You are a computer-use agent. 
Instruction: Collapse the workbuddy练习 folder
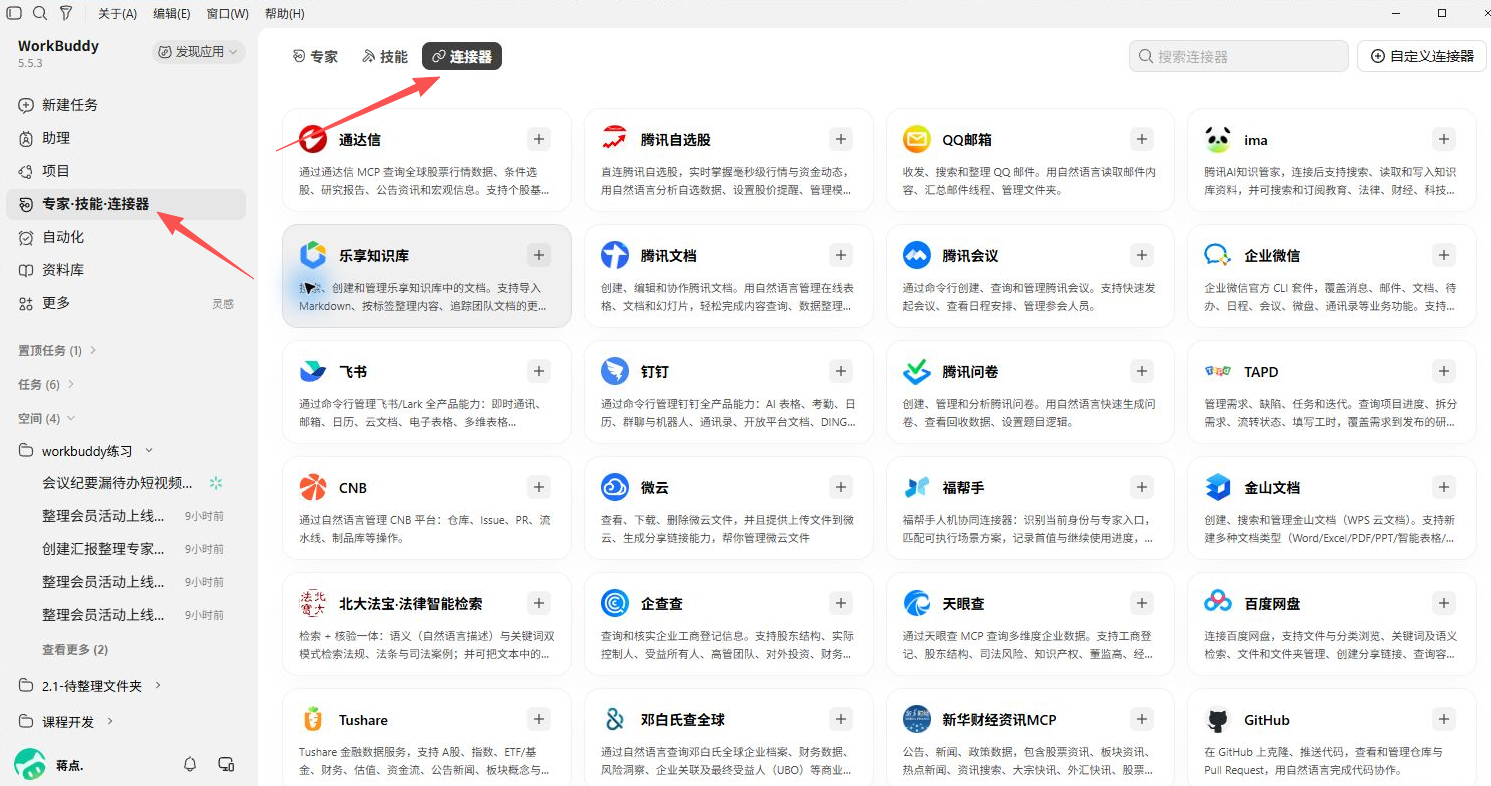point(88,451)
